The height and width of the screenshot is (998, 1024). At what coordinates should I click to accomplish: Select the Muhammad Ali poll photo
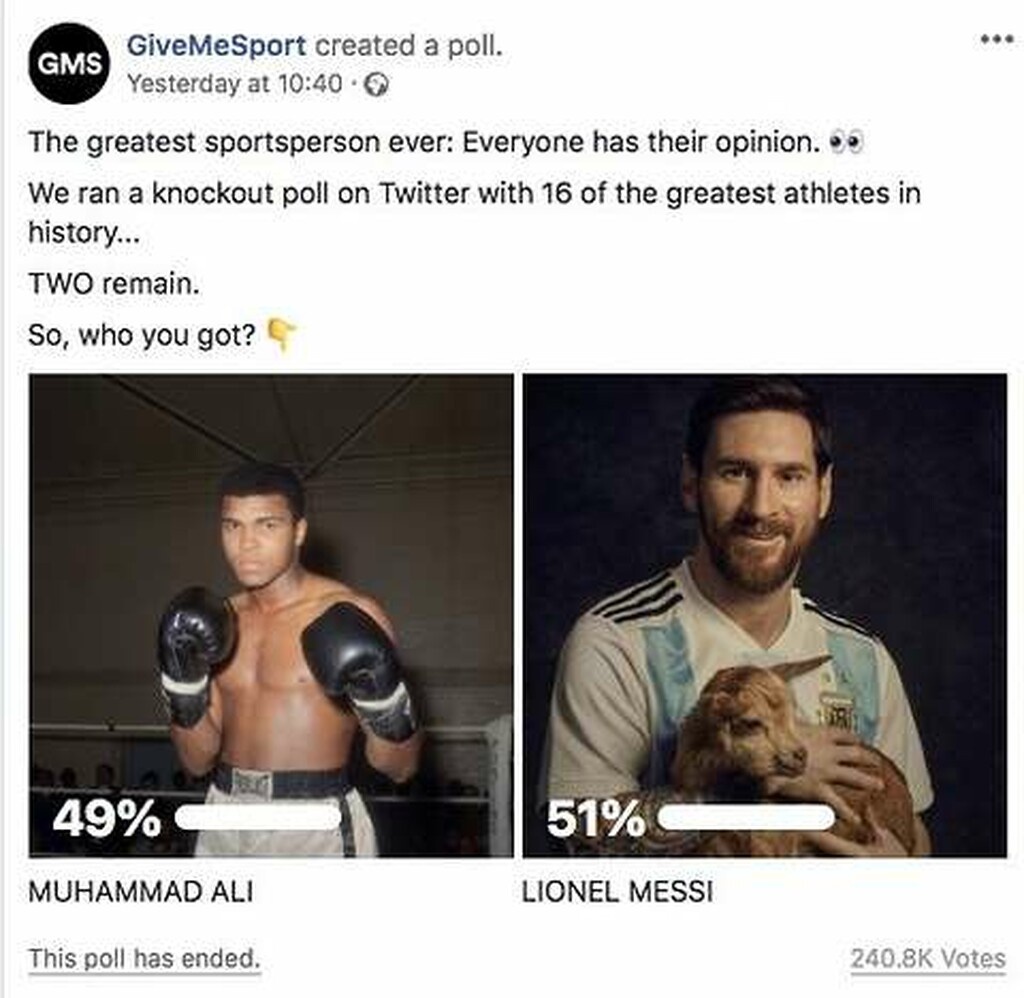pyautogui.click(x=271, y=615)
